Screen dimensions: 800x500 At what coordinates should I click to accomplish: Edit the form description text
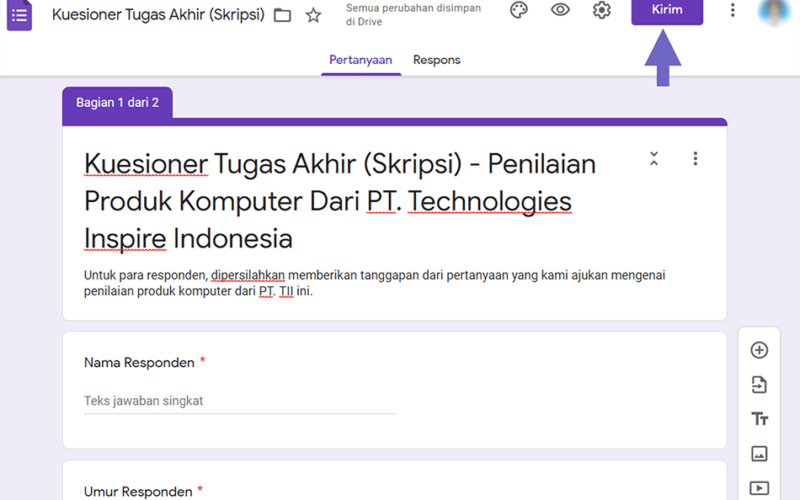click(x=374, y=283)
